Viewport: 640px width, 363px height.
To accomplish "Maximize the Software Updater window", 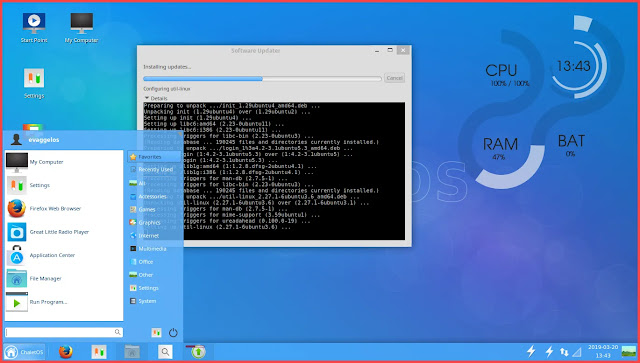I will (x=390, y=50).
